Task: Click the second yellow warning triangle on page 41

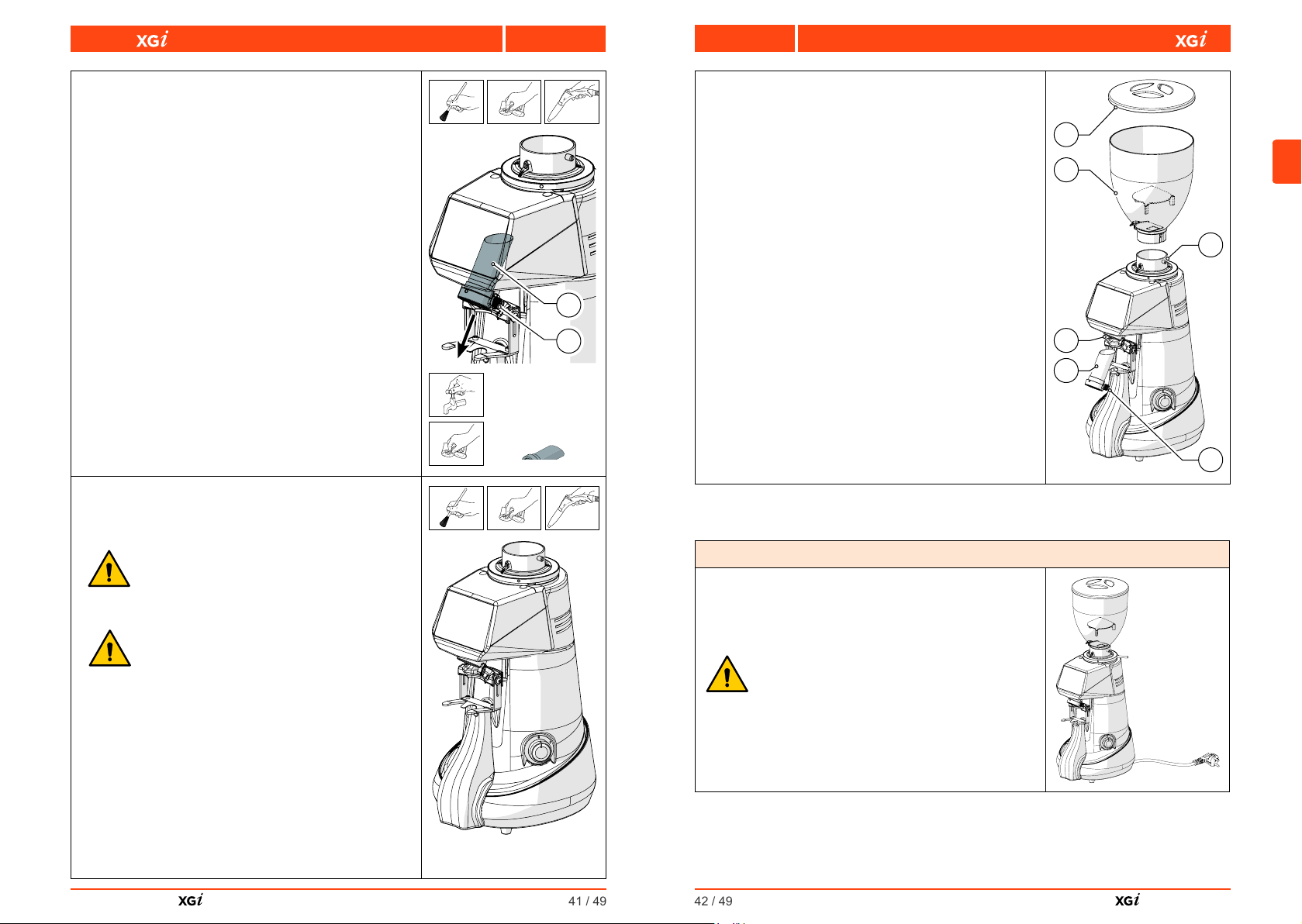Action: click(109, 649)
